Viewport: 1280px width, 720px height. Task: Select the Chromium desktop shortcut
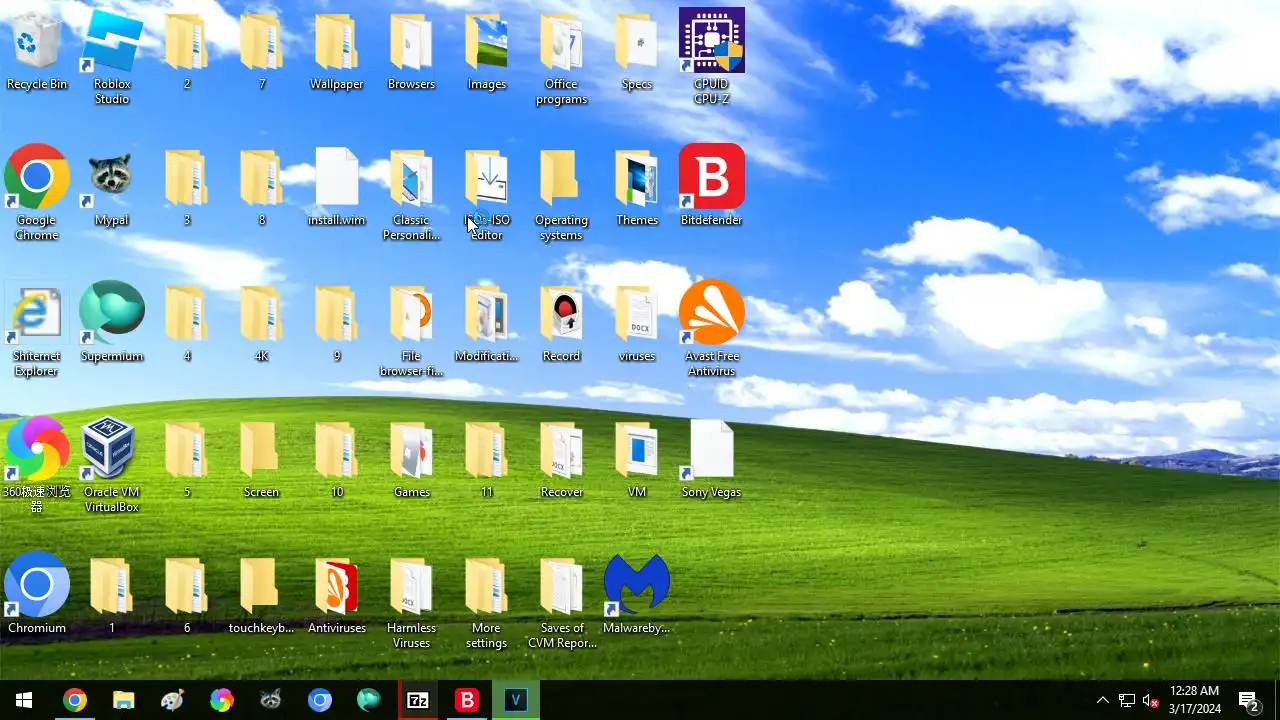pyautogui.click(x=37, y=594)
